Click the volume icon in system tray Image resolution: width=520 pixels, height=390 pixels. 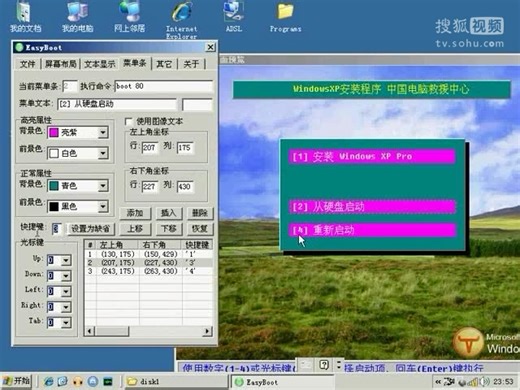[x=485, y=382]
